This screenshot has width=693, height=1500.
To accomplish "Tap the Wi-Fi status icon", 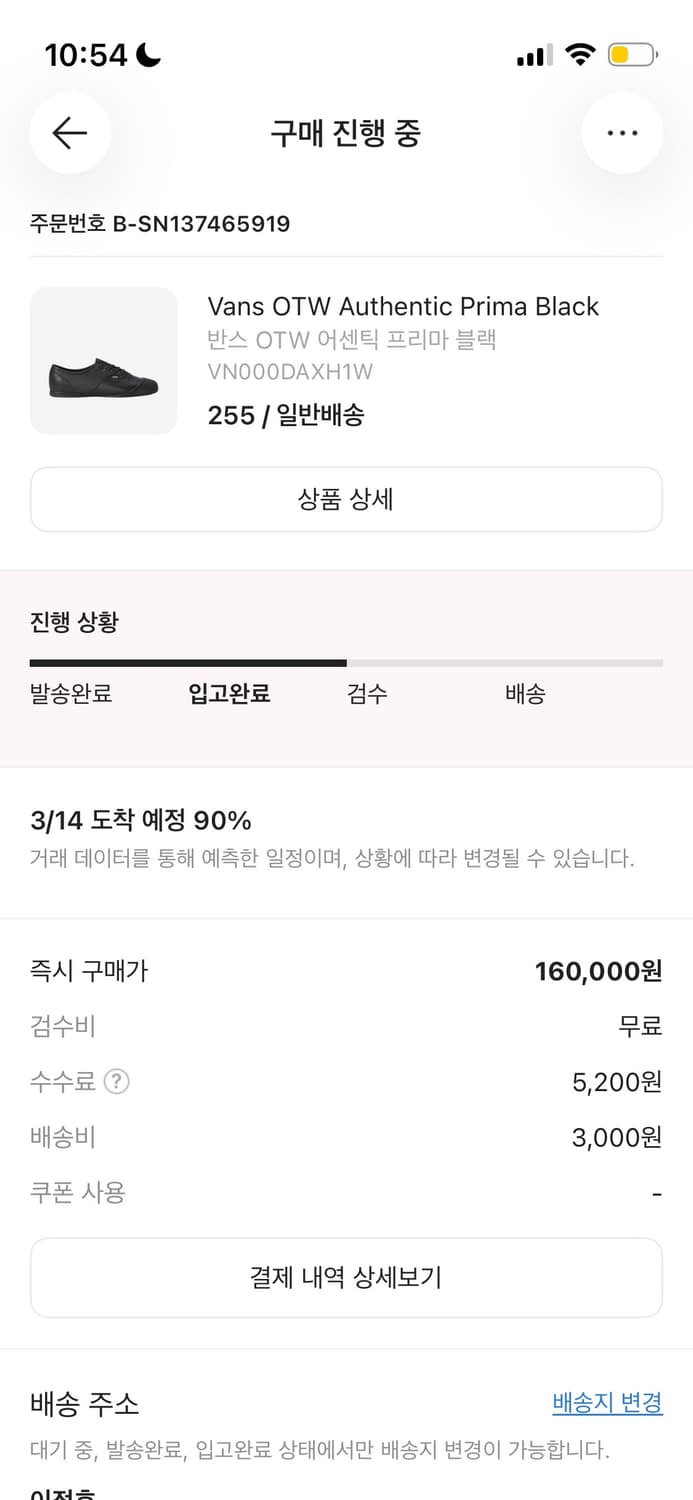I will (x=580, y=55).
